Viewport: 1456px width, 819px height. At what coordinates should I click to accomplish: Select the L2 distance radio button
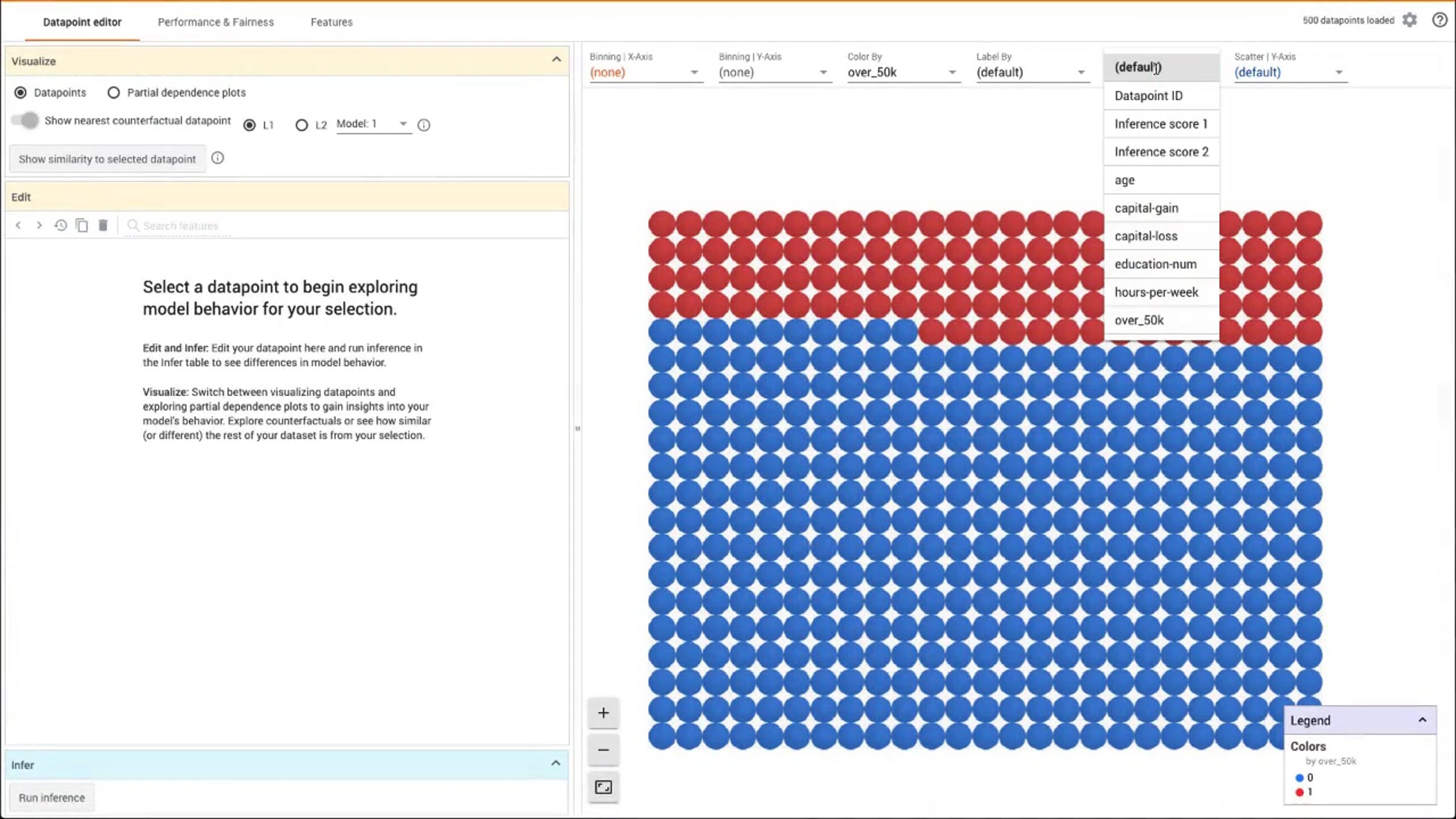(x=302, y=125)
